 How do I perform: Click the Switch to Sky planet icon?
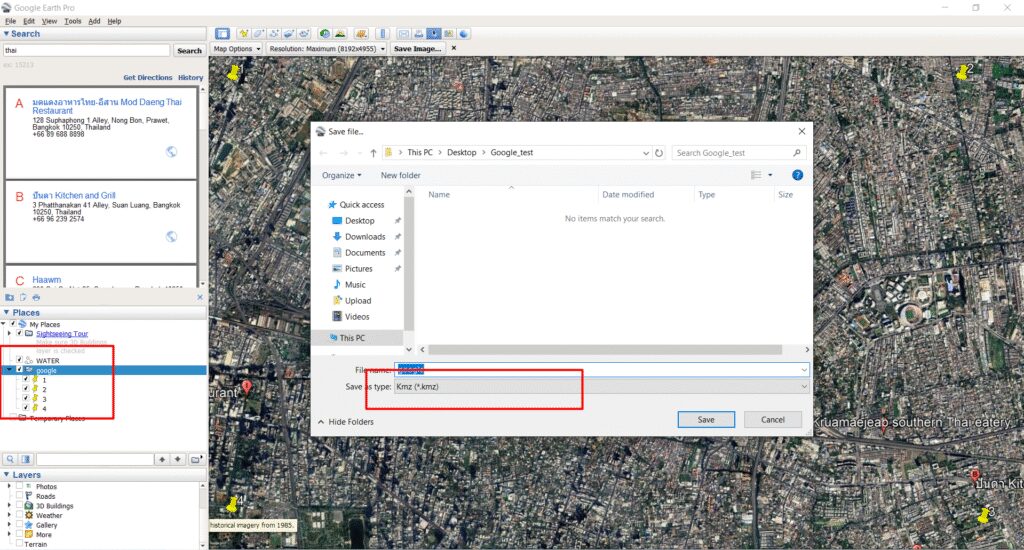pyautogui.click(x=361, y=33)
